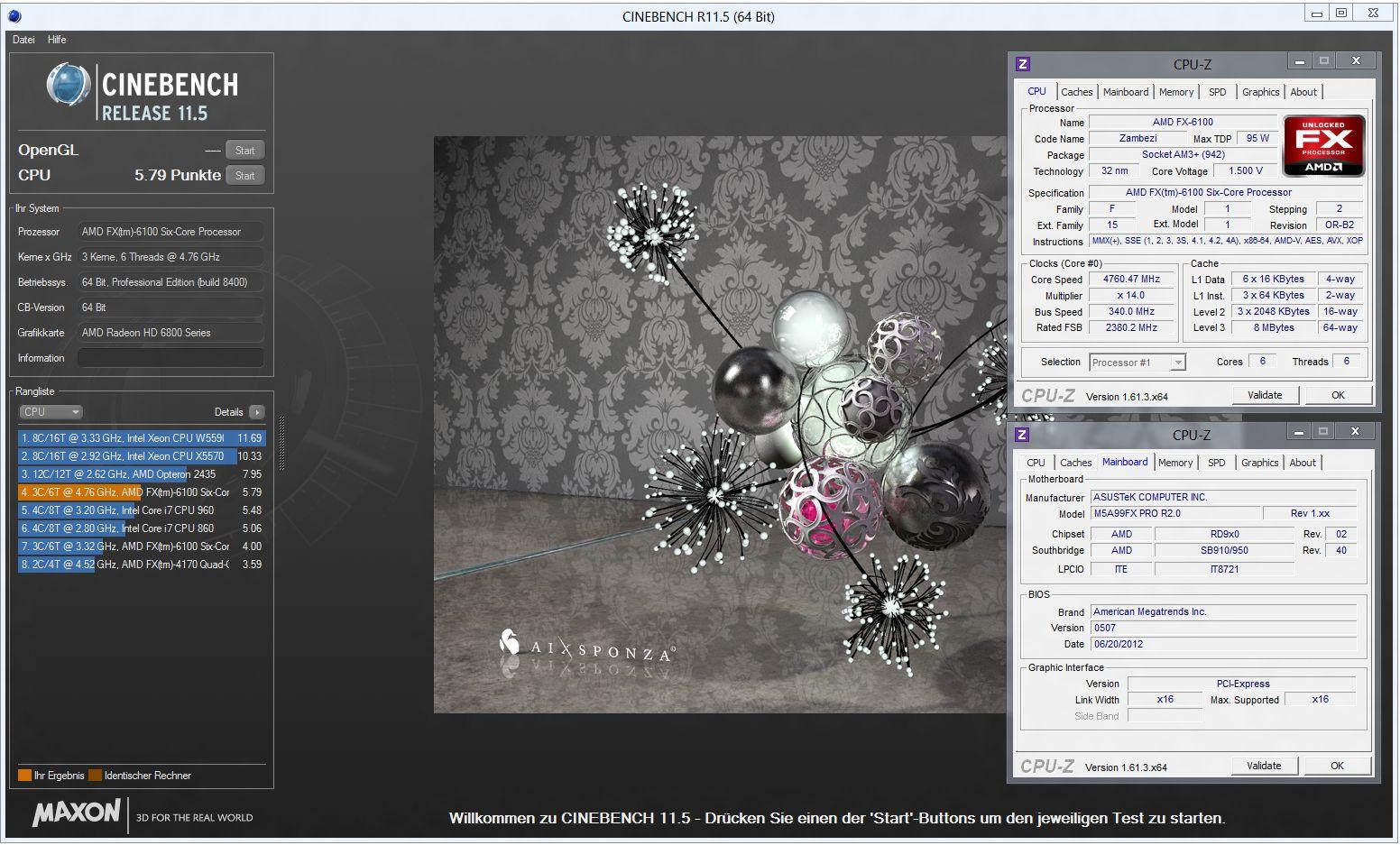Click the Cinebench title bar app icon

point(14,16)
